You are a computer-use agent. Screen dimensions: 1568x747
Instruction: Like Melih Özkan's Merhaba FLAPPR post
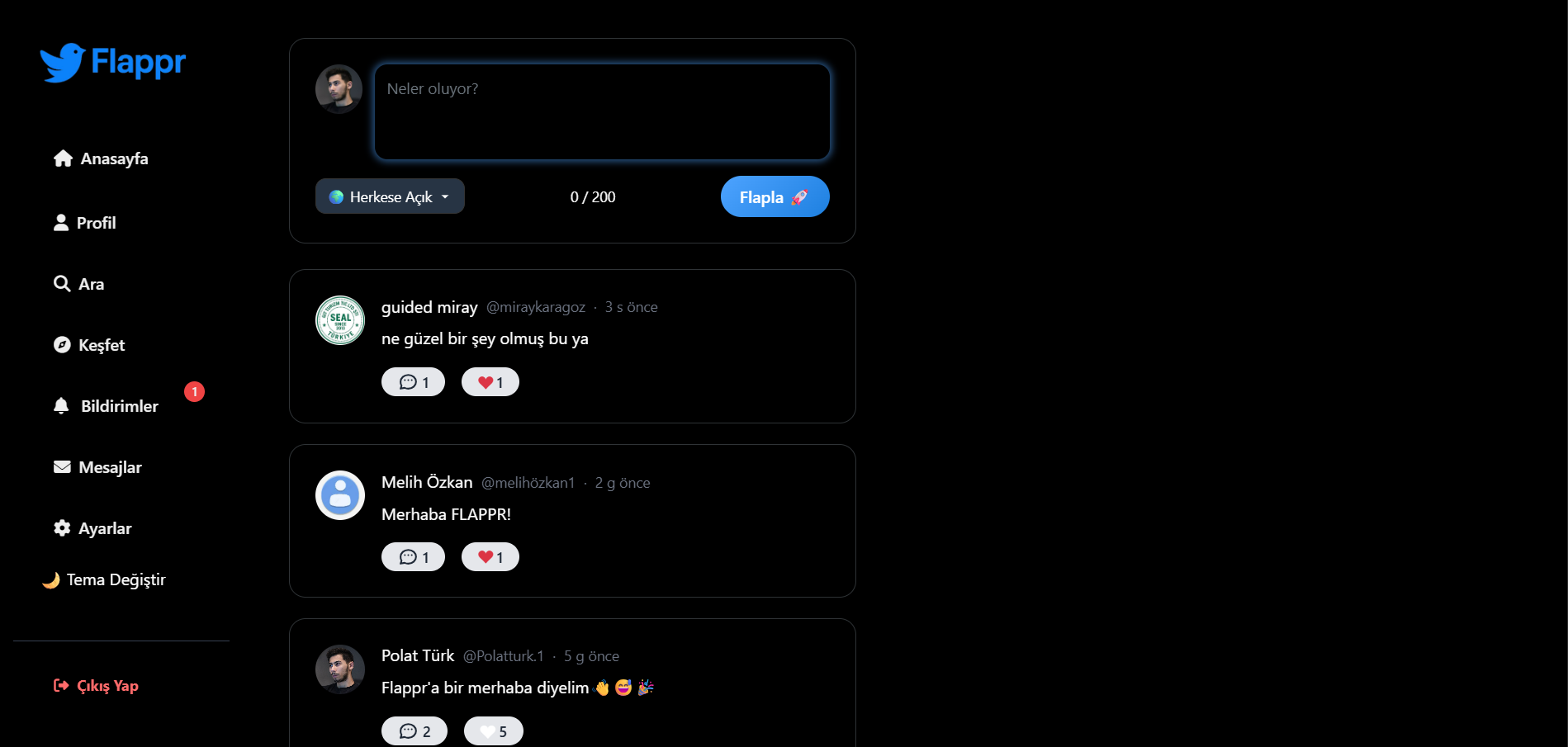(490, 557)
